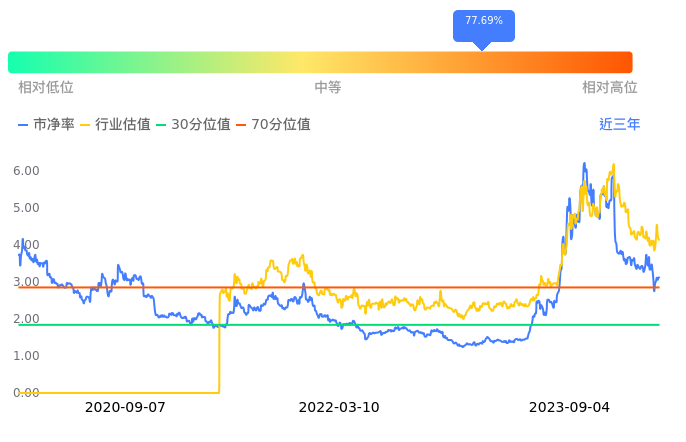The width and height of the screenshot is (686, 442).
Task: Click the 相对高位 label
Action: (609, 88)
